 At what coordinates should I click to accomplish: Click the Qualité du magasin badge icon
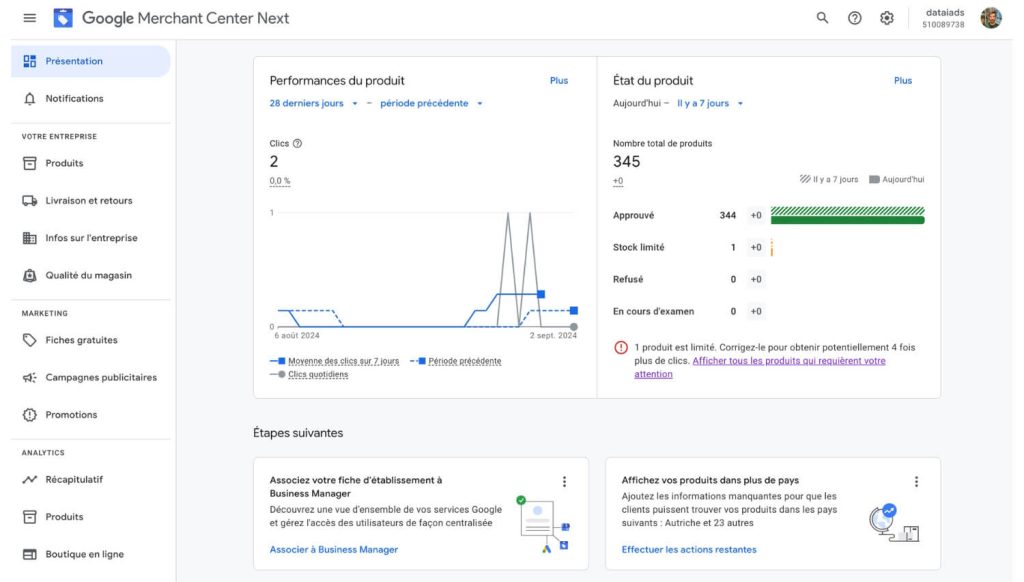coord(29,276)
